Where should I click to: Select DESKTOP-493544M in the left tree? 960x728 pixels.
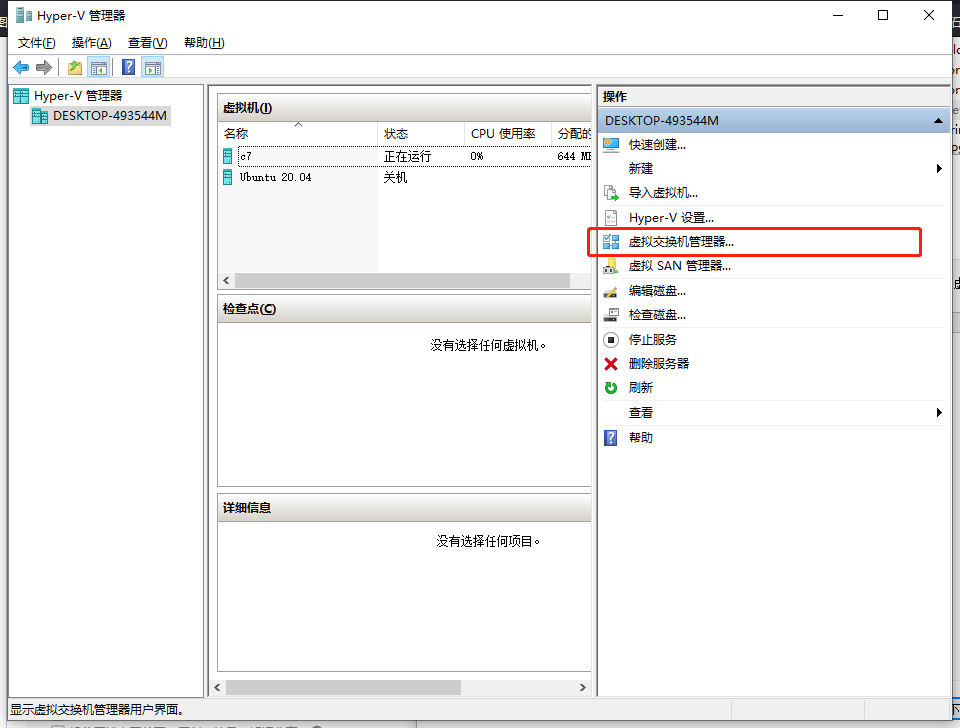point(110,116)
